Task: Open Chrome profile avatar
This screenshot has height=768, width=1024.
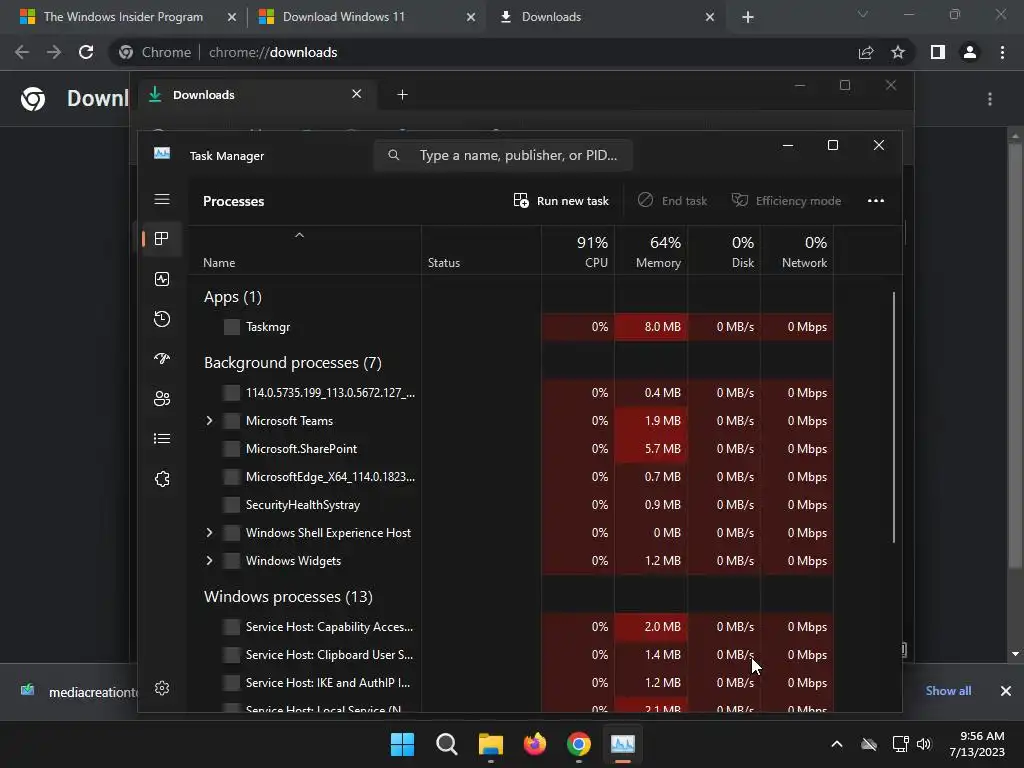Action: pos(970,52)
